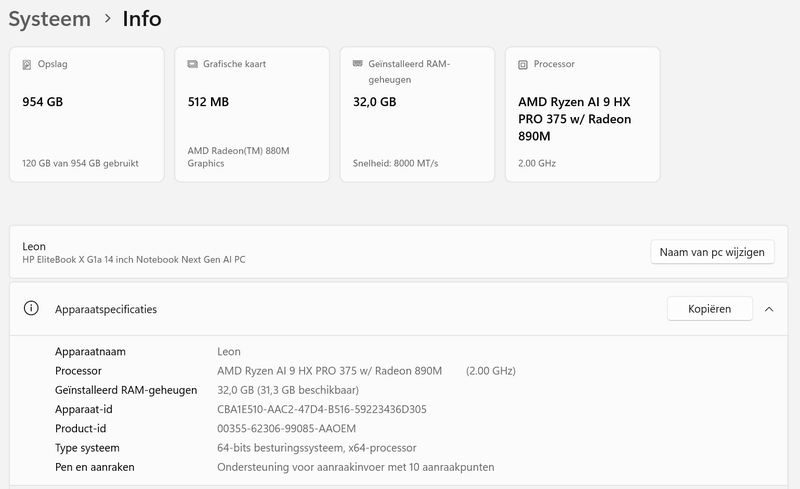Click the Type systeem label

click(x=87, y=448)
